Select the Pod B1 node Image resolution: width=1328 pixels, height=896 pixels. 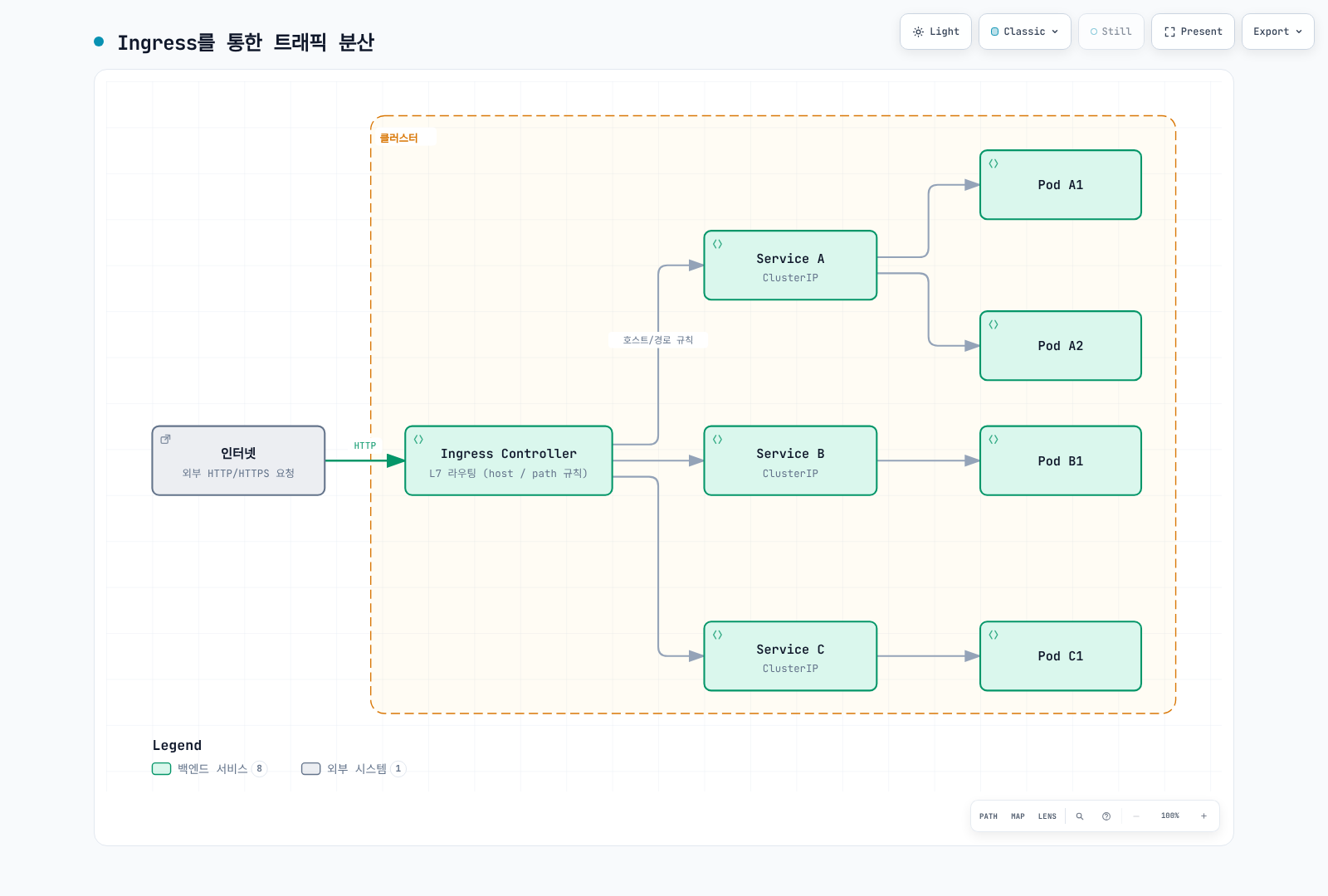(x=1061, y=460)
